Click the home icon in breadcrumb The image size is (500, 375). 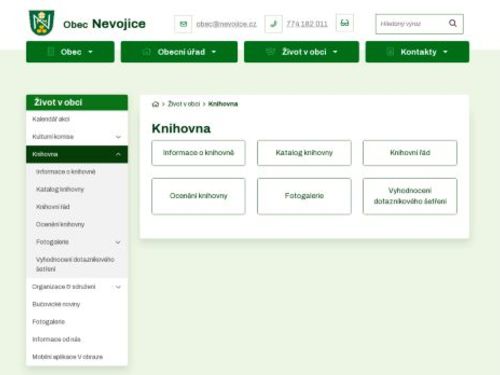click(x=155, y=104)
